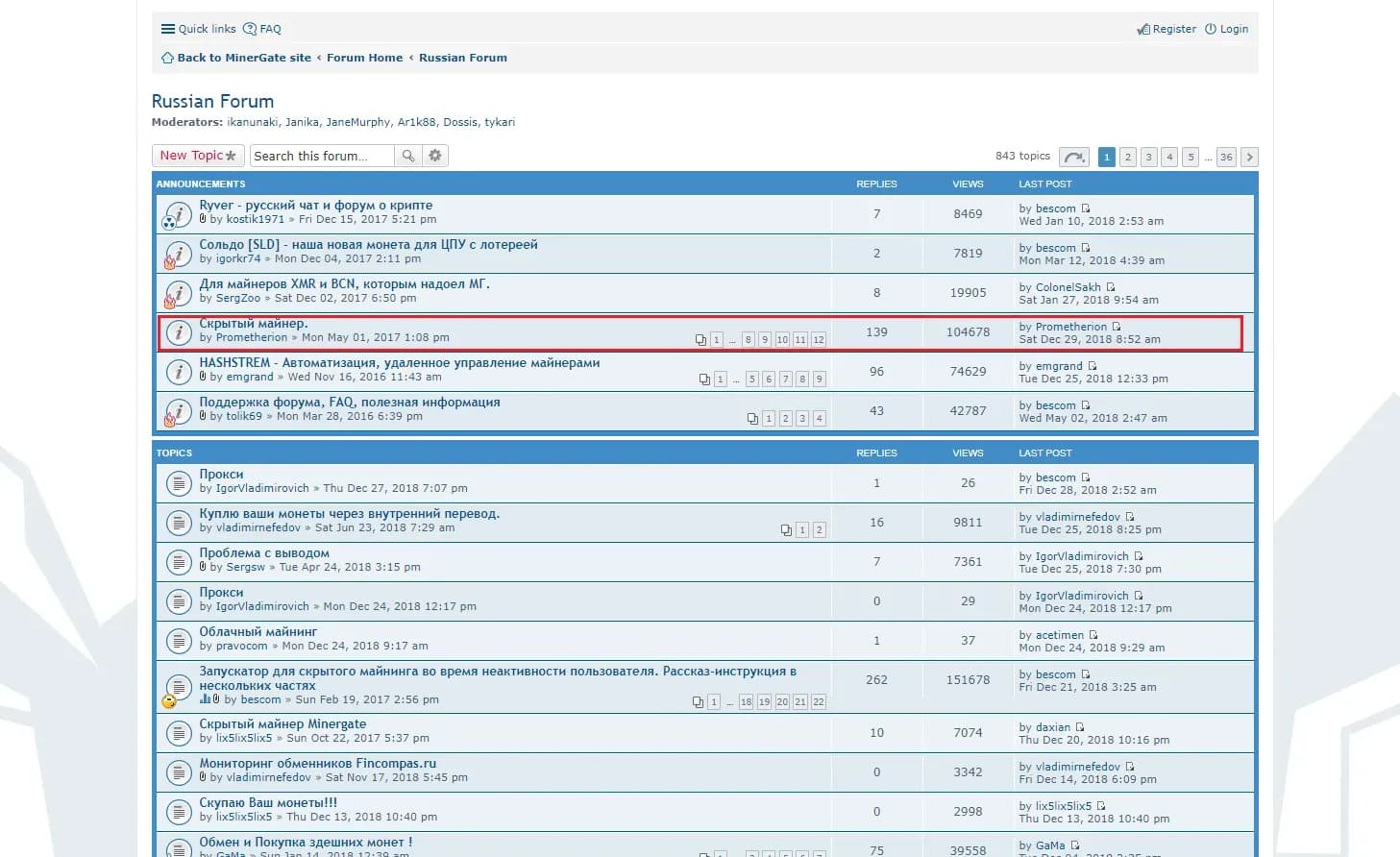View last post icon by daxian

1080,727
